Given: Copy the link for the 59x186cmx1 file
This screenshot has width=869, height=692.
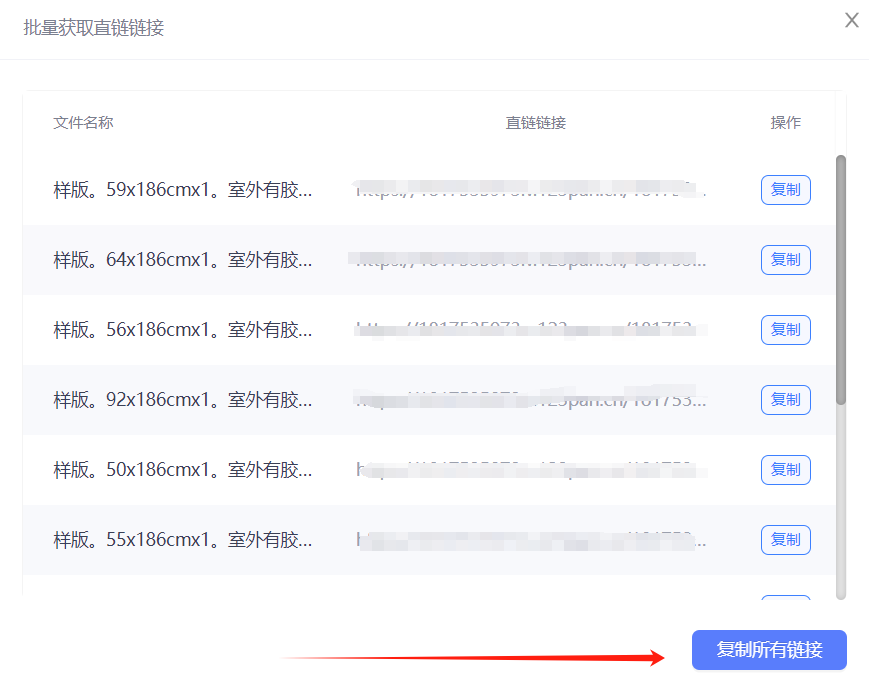Looking at the screenshot, I should coord(785,190).
